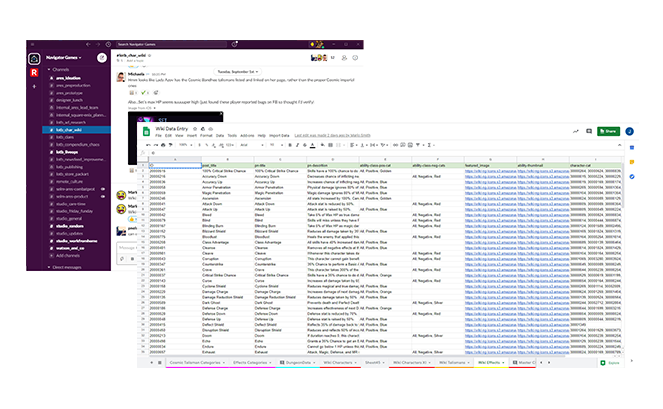This screenshot has height=409, width=663.
Task: Open the Tuesday, September 1st date dropdown
Action: [x=239, y=73]
